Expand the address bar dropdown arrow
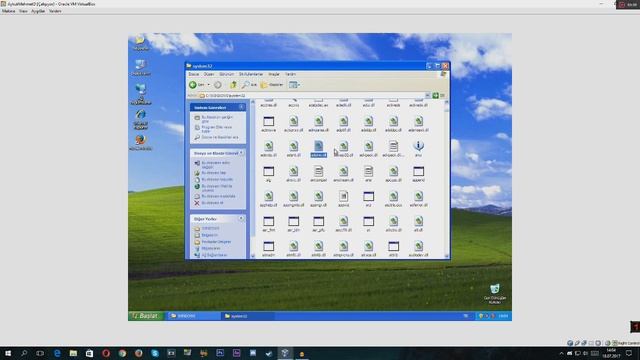The image size is (640, 360). 427,96
